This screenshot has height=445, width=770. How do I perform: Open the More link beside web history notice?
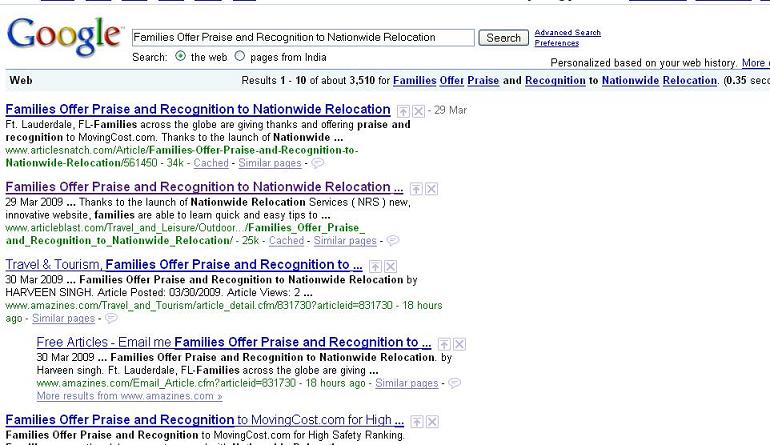click(755, 63)
